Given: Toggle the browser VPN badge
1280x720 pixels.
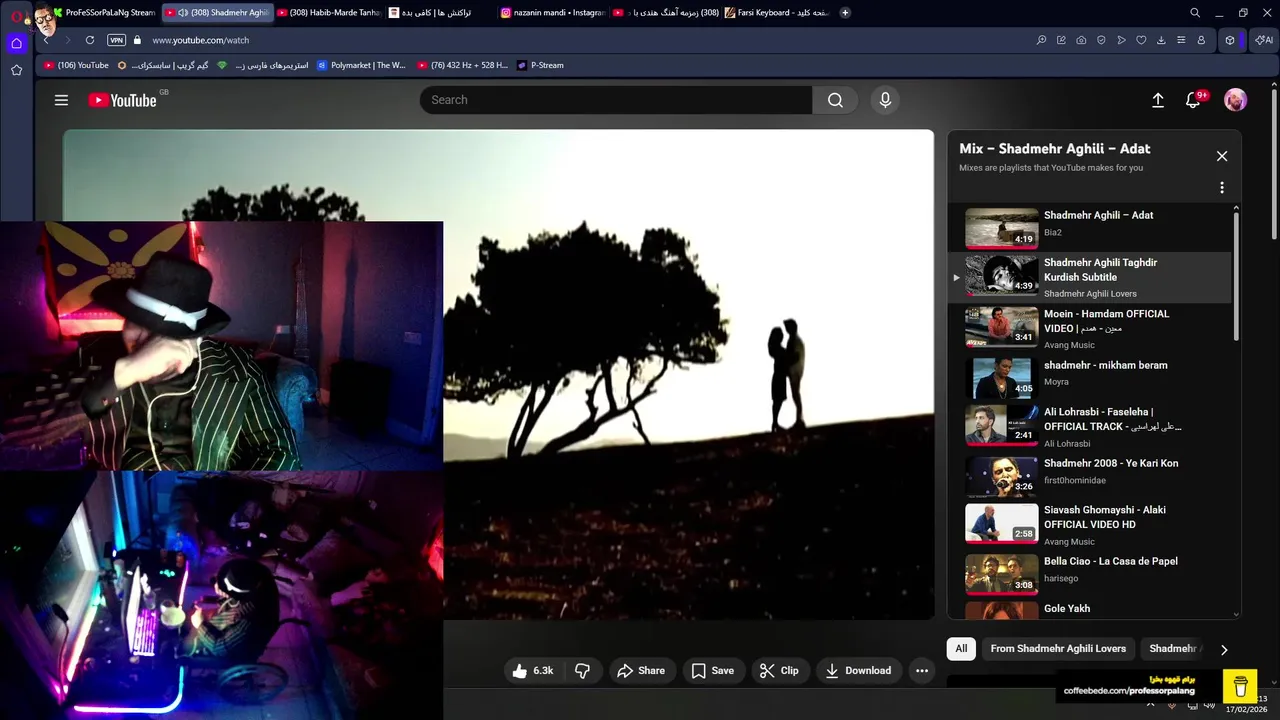Looking at the screenshot, I should coord(116,40).
